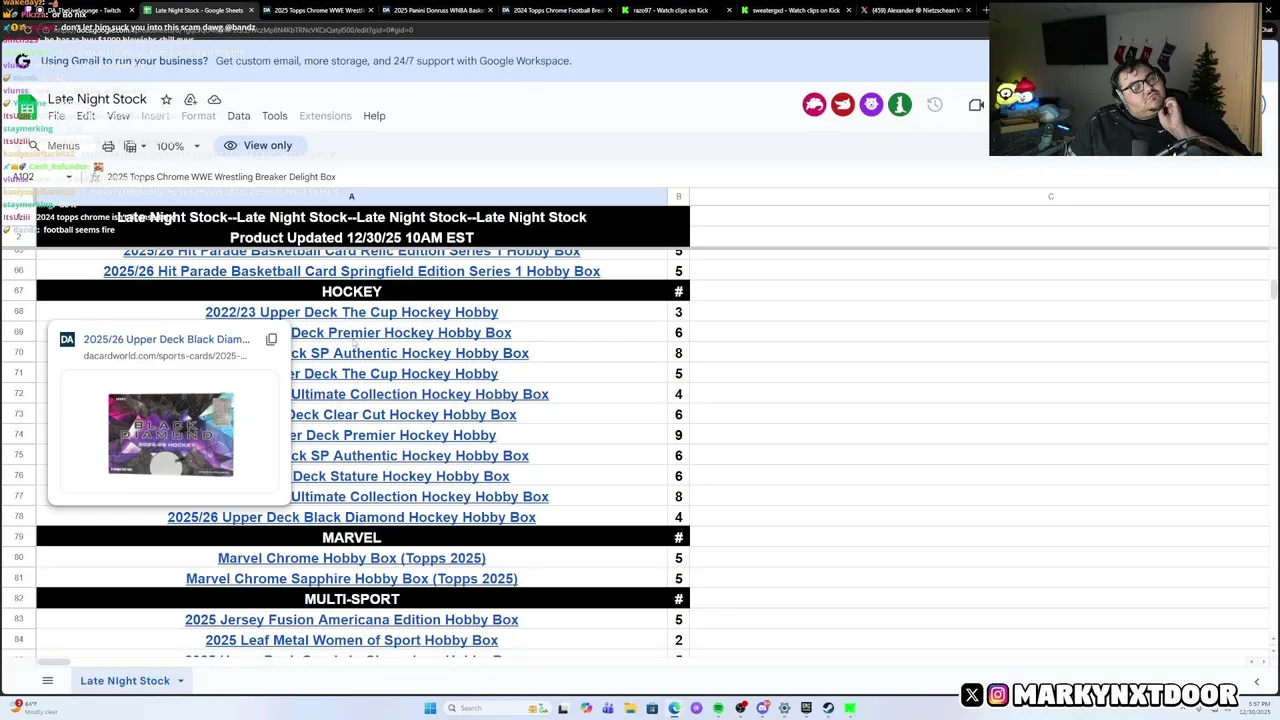This screenshot has width=1280, height=720.
Task: Star the Late Night Stock spreadsheet
Action: click(166, 100)
